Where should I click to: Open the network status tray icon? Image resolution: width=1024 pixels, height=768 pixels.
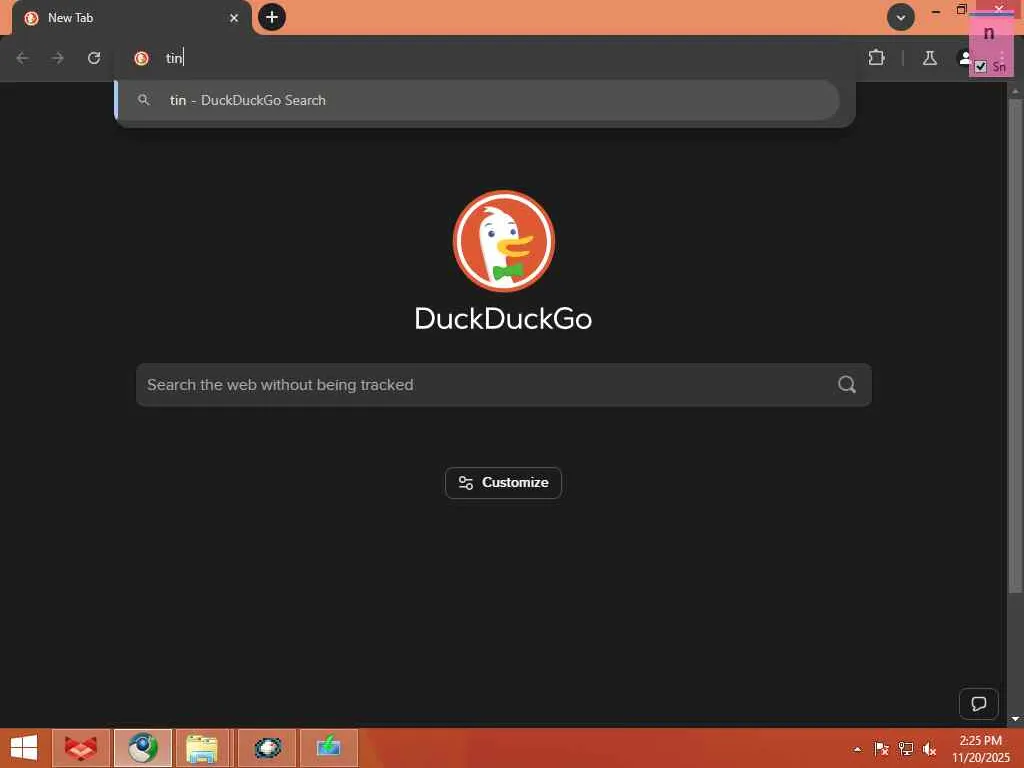click(x=905, y=749)
